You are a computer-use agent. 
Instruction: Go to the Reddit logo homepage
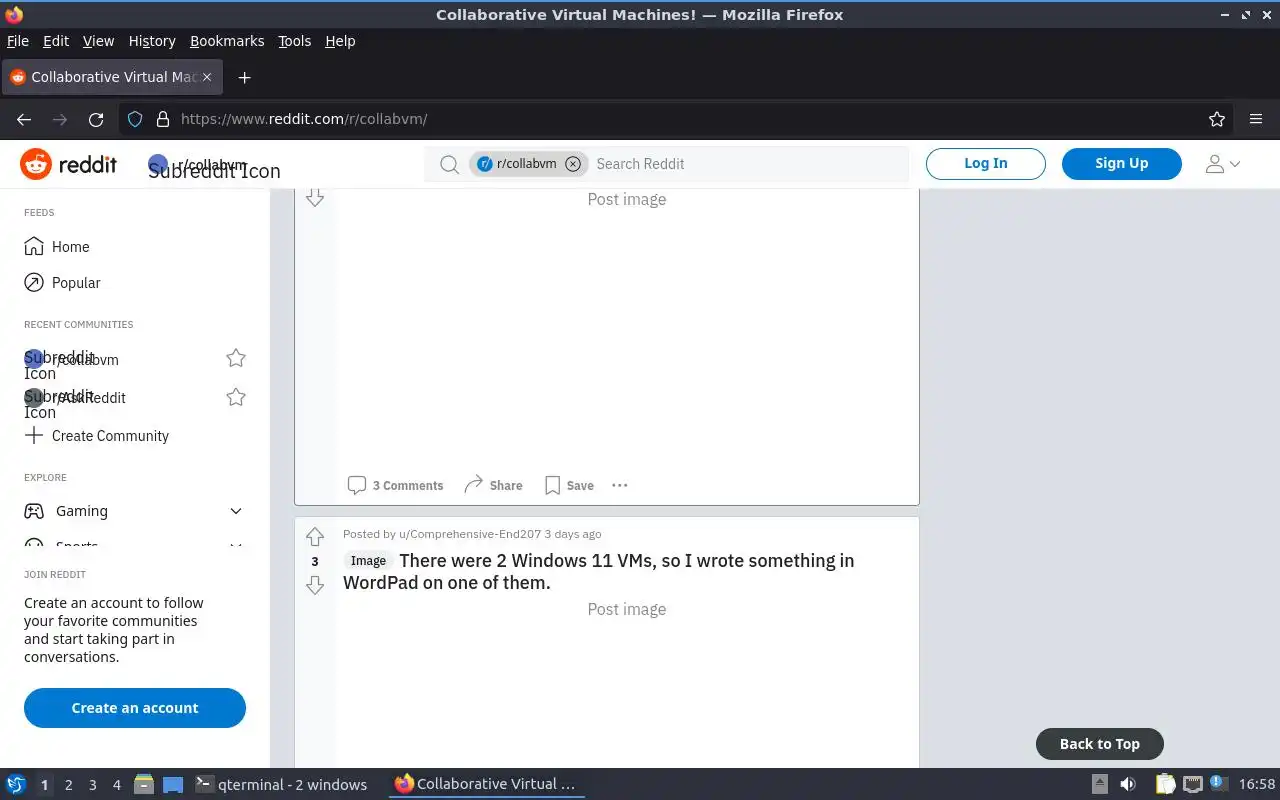point(69,164)
